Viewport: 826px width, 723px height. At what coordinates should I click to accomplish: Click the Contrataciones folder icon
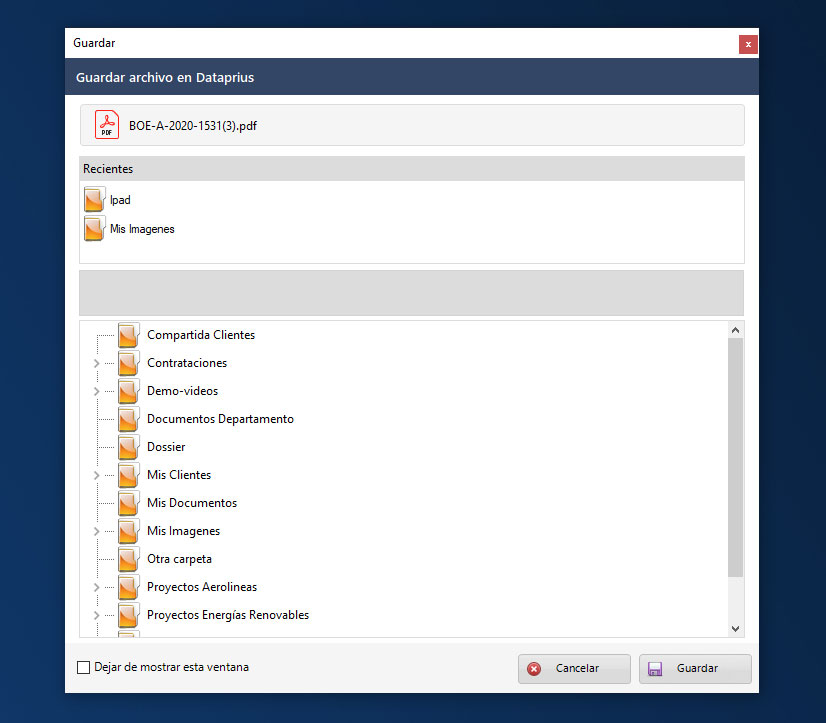coord(129,363)
